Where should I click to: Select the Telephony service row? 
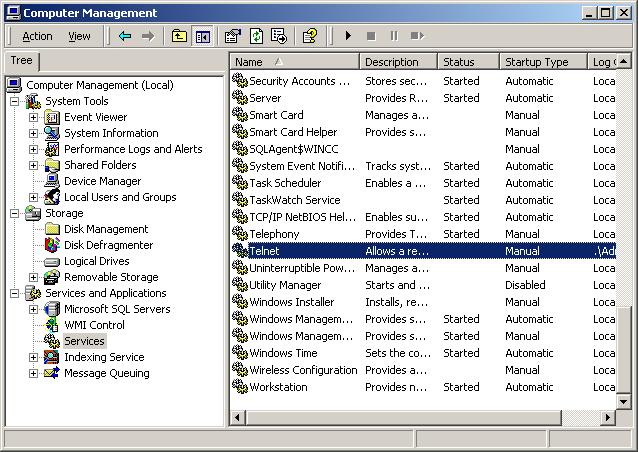coord(423,234)
